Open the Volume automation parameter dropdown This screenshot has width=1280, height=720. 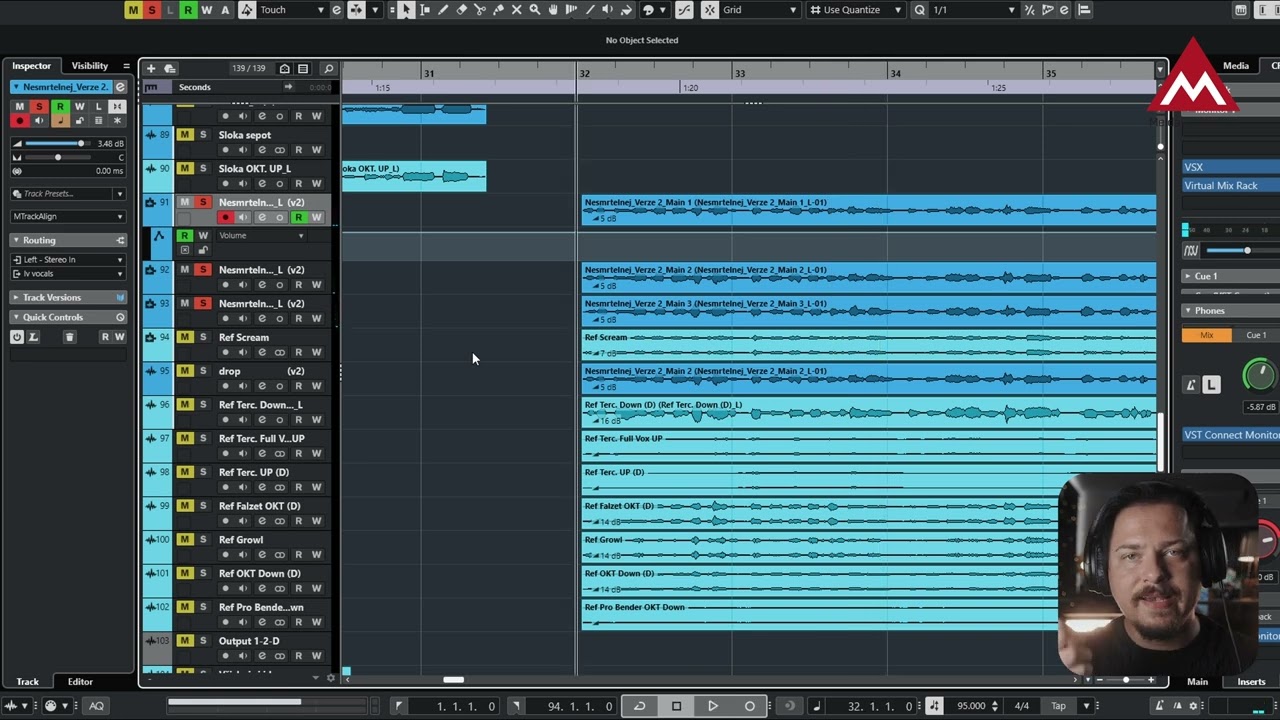pyautogui.click(x=261, y=236)
